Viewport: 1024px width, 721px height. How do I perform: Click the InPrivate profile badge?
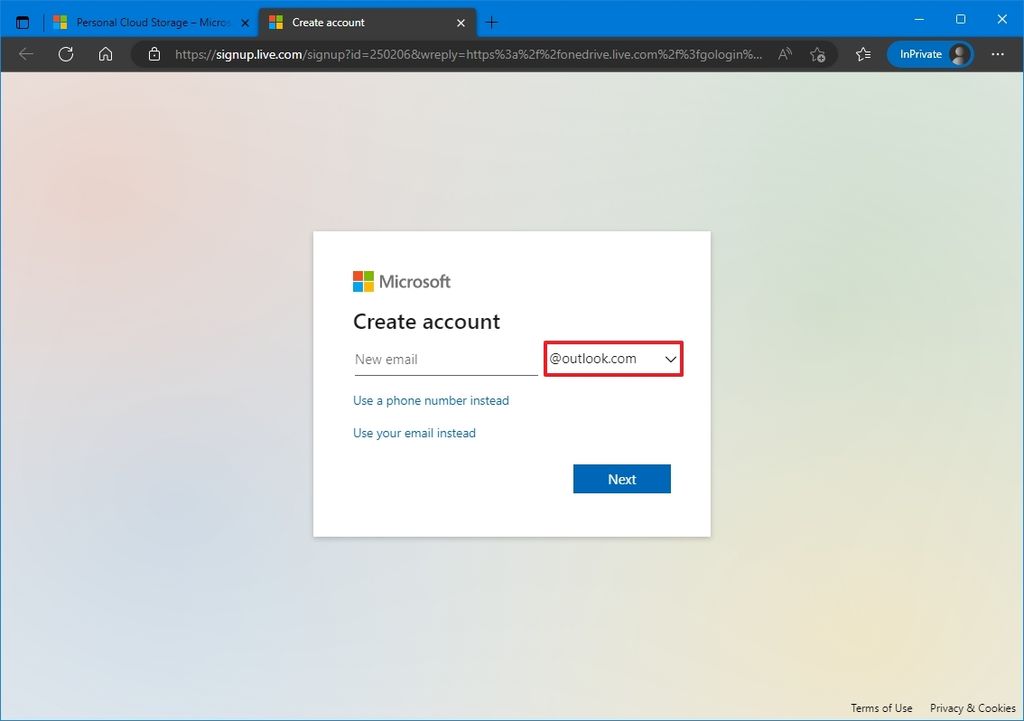[x=930, y=54]
